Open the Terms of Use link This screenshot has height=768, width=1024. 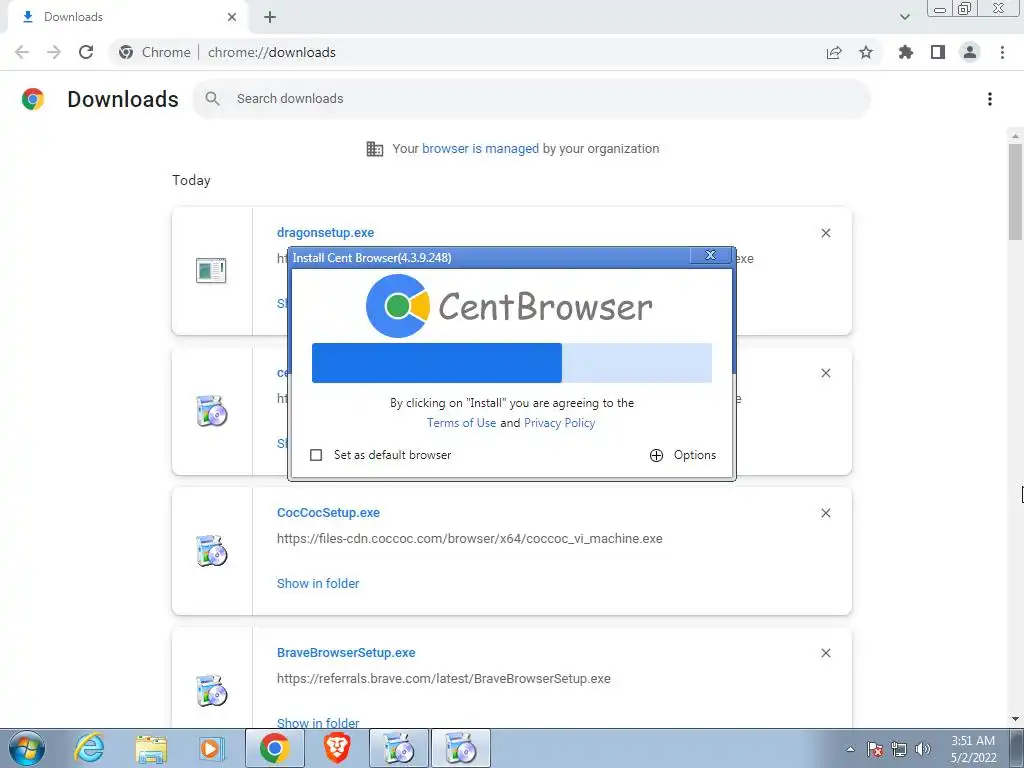point(461,423)
